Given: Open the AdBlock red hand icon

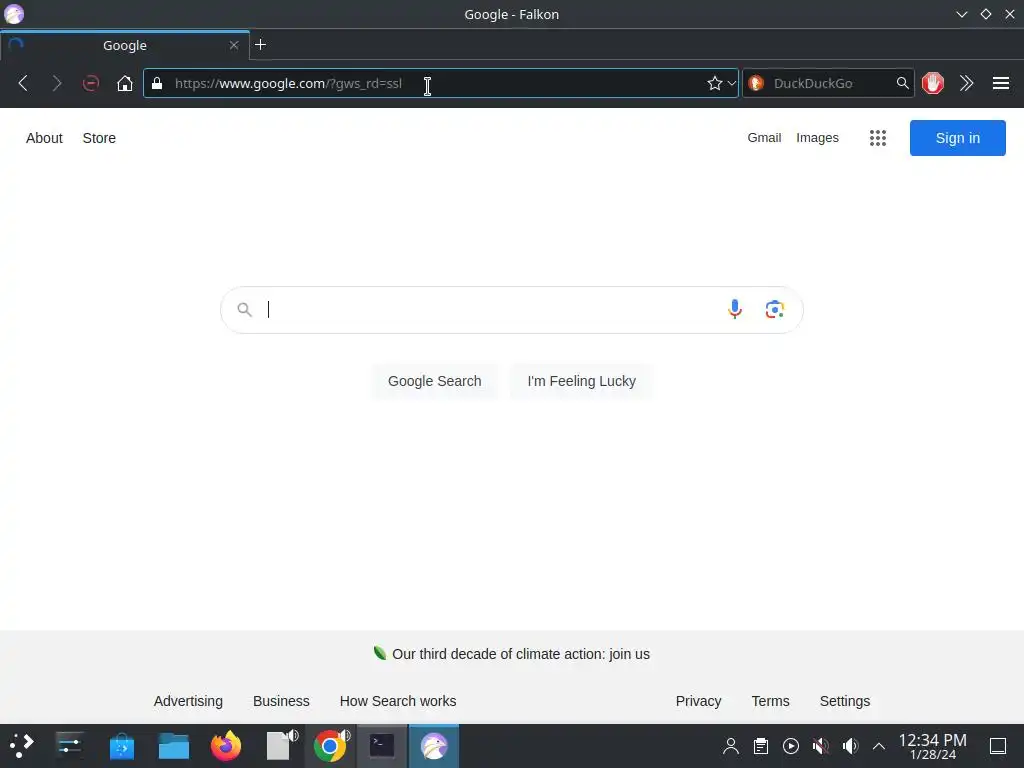Looking at the screenshot, I should 933,84.
